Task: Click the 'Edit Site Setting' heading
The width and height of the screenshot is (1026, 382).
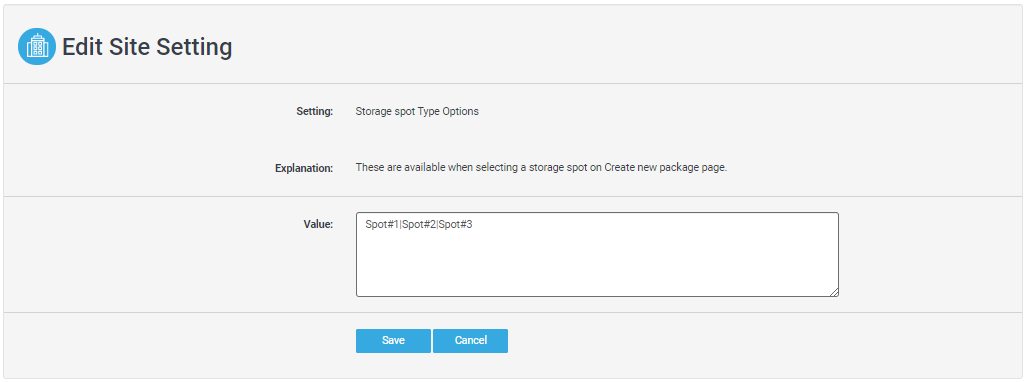Action: pos(147,47)
